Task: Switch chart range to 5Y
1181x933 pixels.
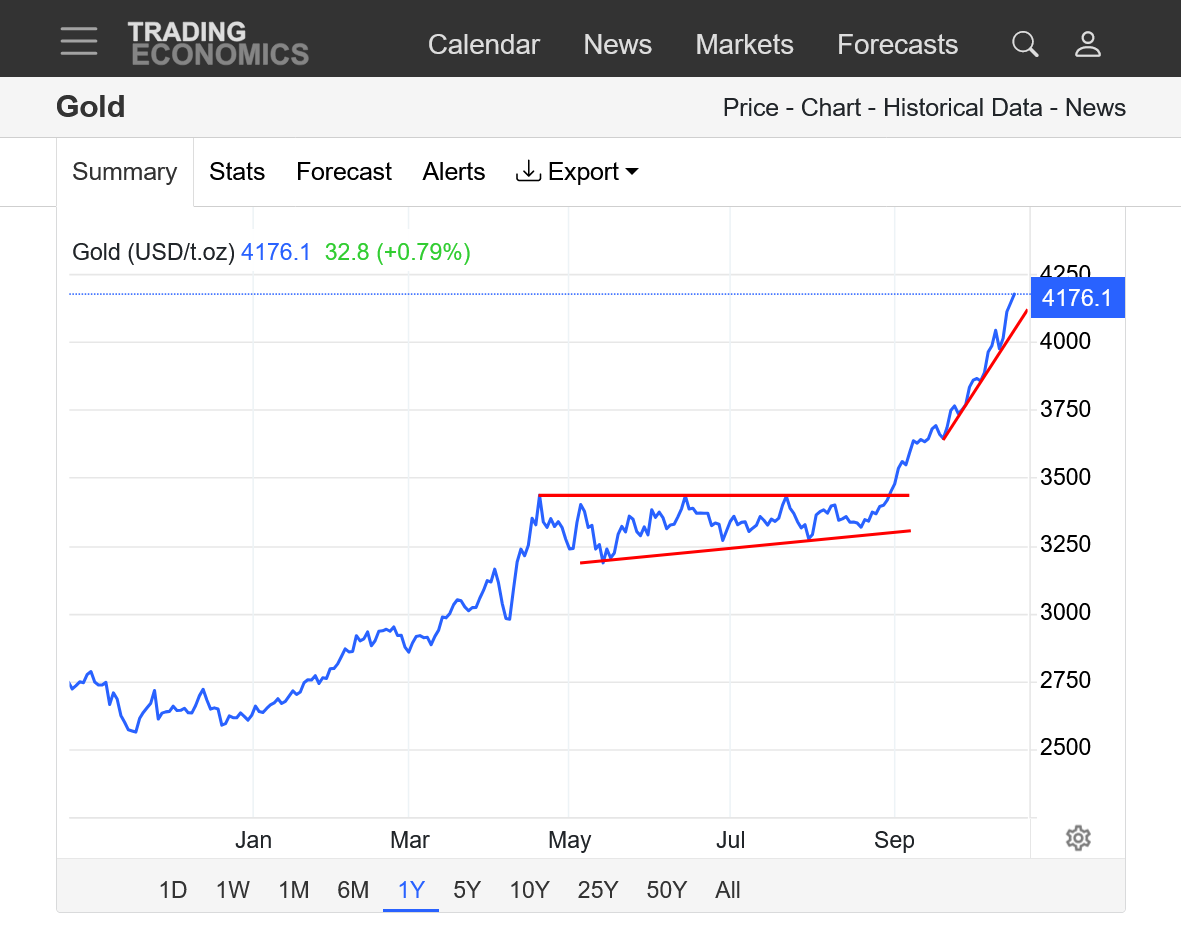Action: coord(467,890)
